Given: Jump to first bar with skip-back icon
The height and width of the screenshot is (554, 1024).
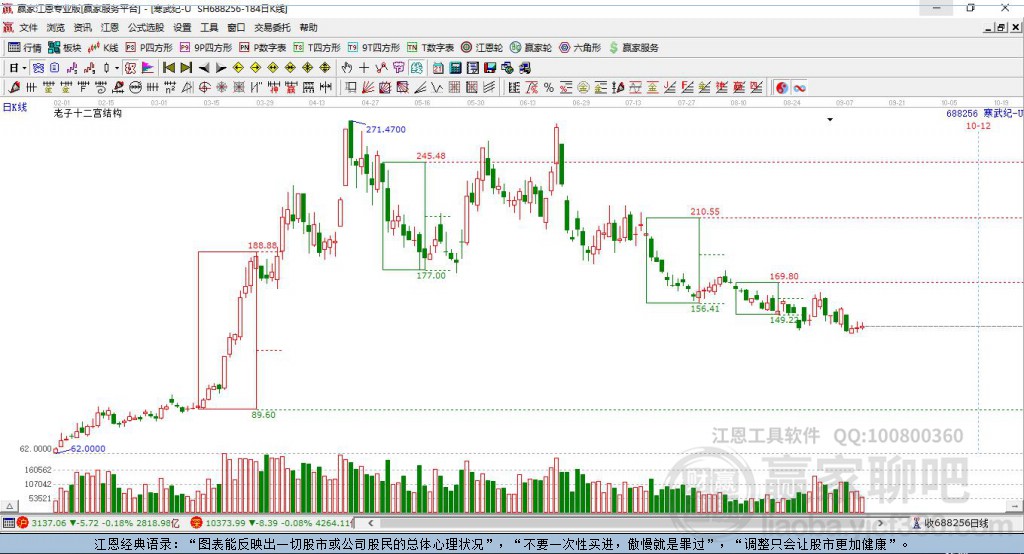Looking at the screenshot, I should (168, 68).
